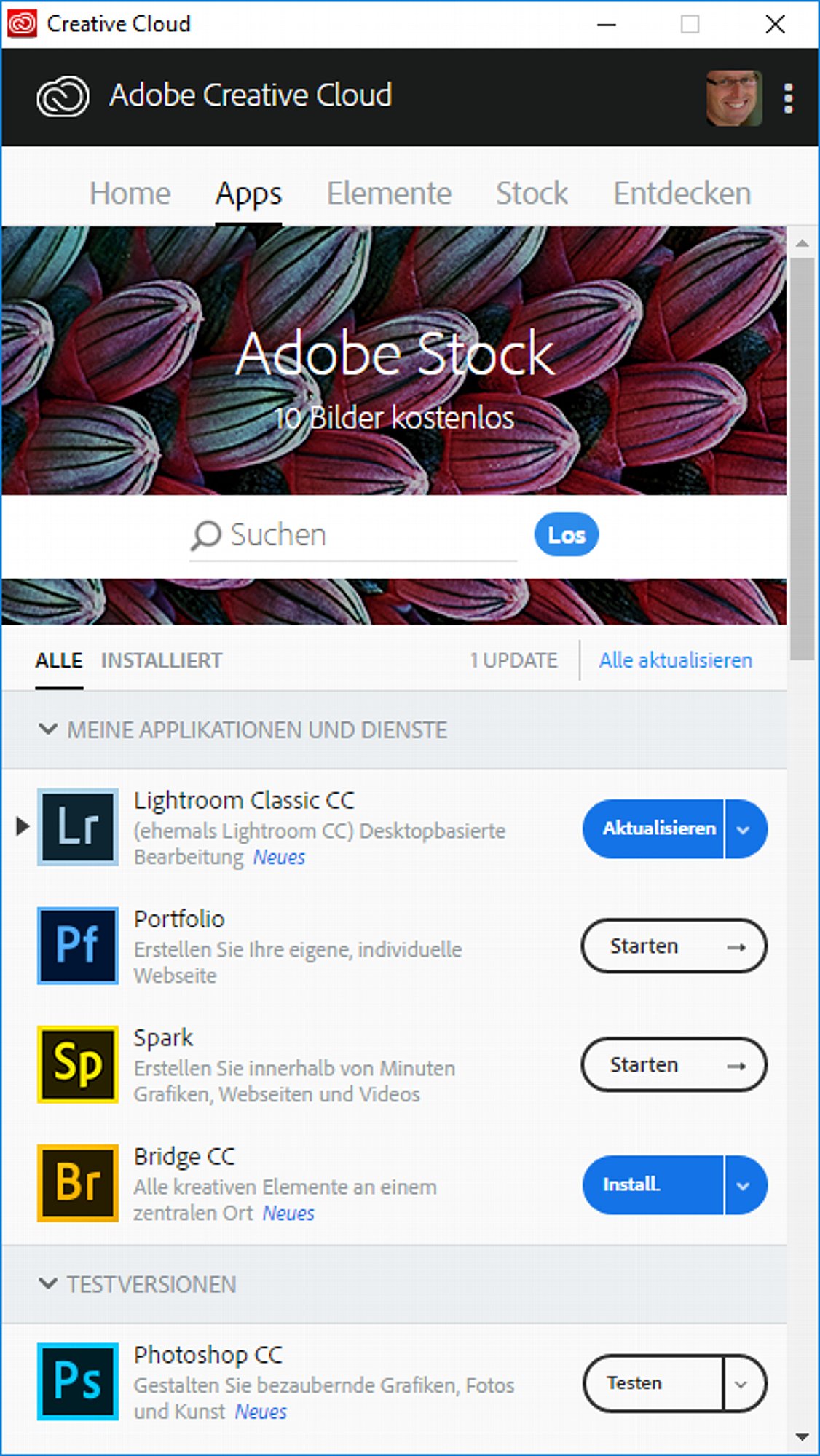Switch to the Elemente tab

(x=389, y=194)
